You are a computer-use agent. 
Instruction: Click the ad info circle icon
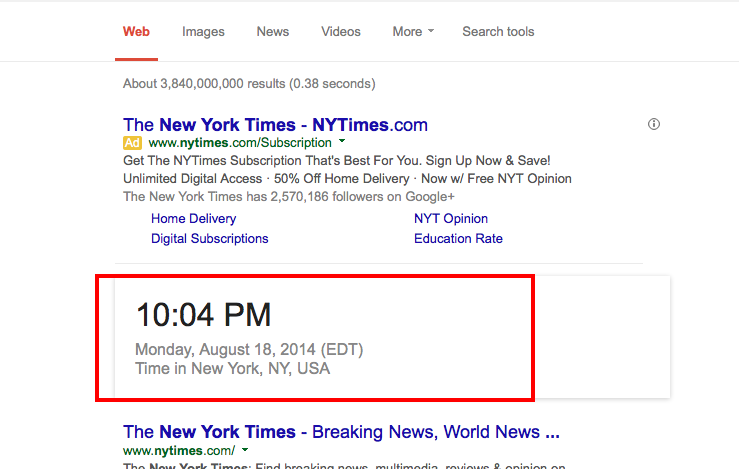653,124
